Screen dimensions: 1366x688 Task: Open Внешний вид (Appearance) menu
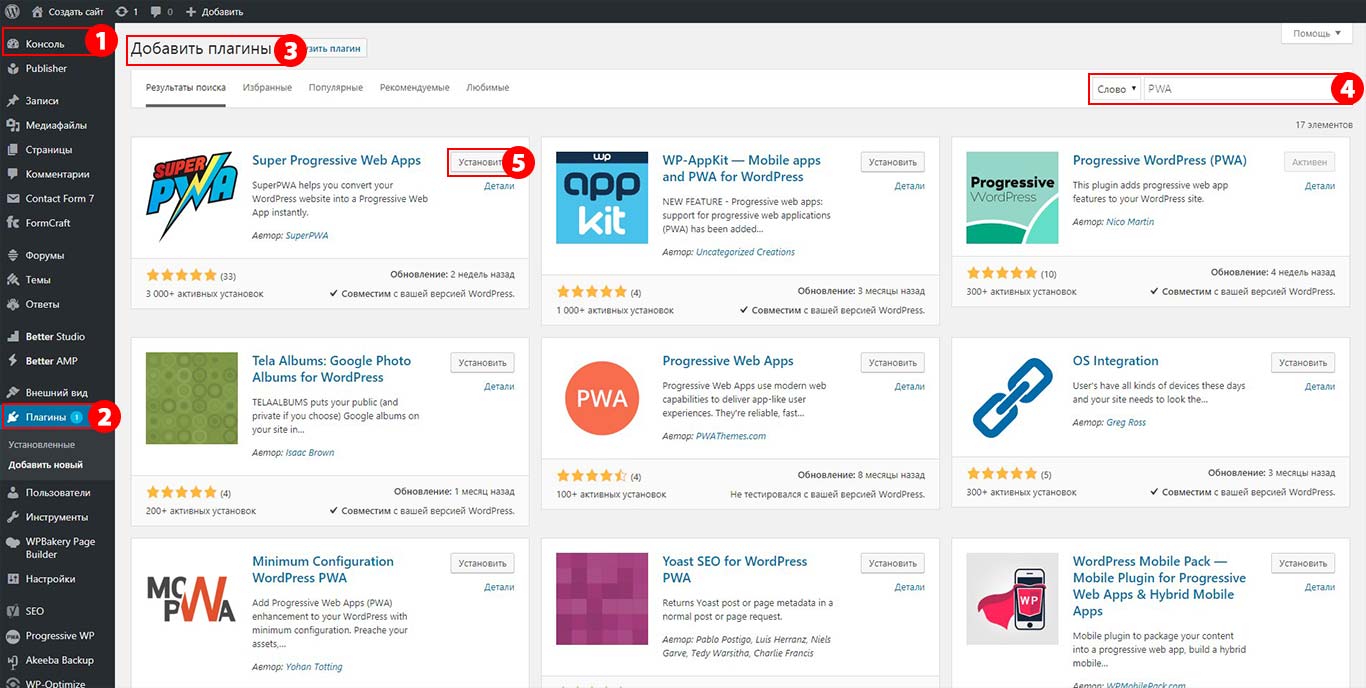point(57,393)
